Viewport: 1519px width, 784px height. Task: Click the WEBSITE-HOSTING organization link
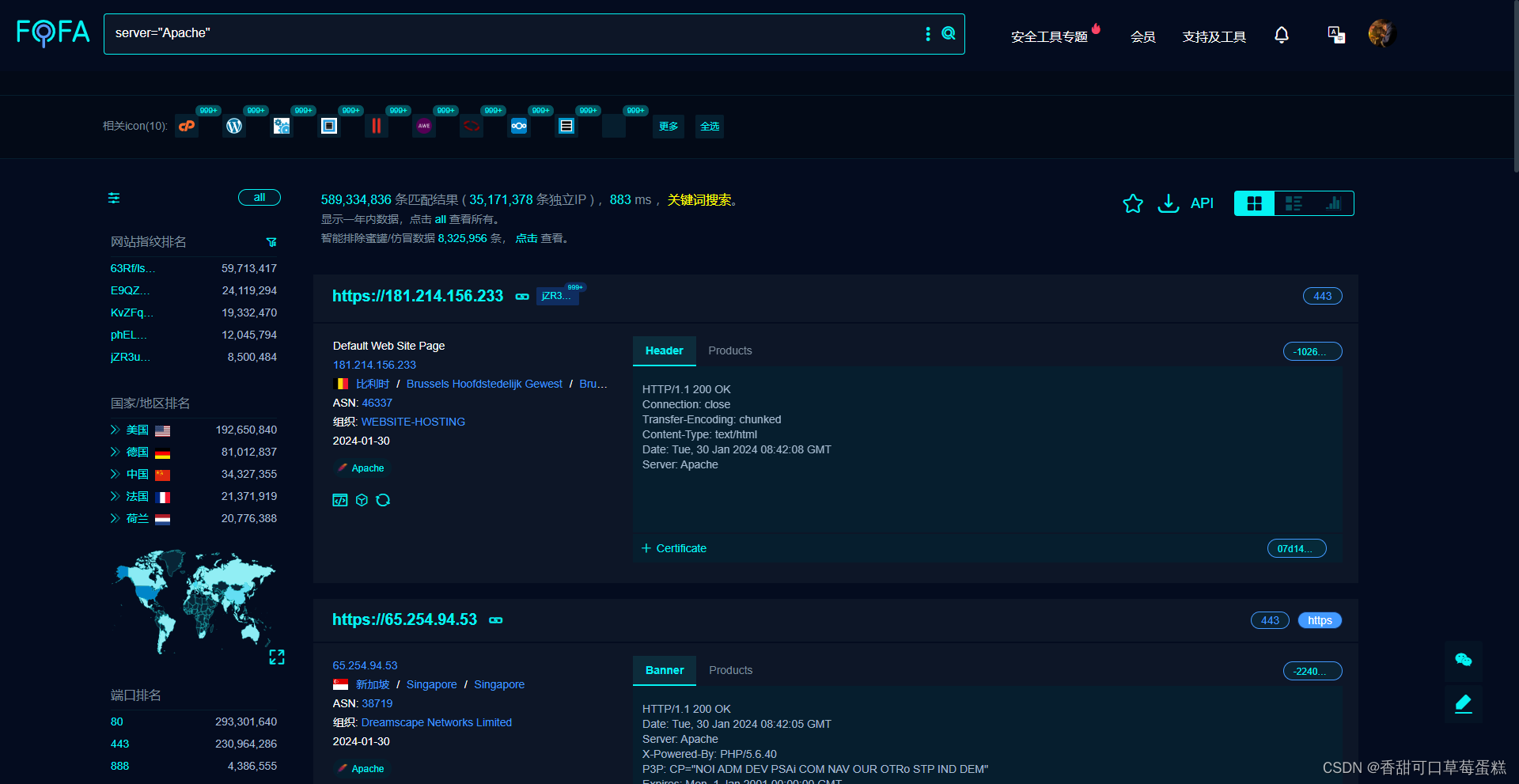(413, 422)
